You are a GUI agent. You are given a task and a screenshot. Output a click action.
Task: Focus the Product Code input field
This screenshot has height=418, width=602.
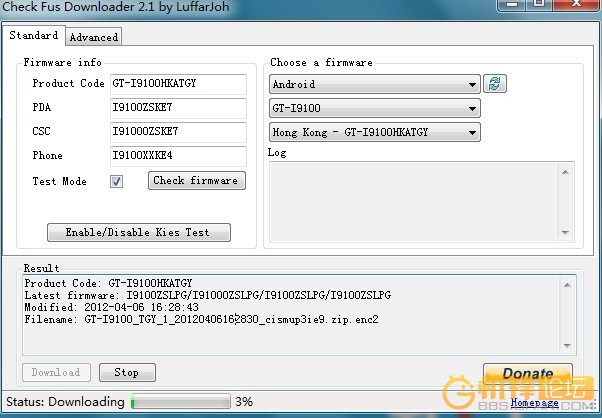click(178, 84)
